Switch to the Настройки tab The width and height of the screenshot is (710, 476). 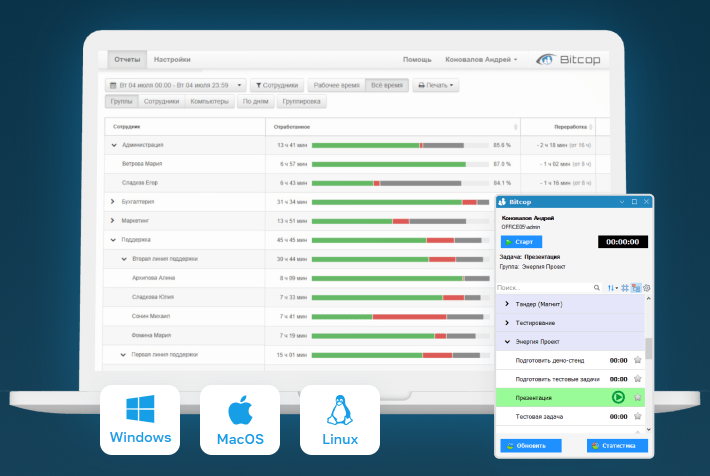click(172, 60)
